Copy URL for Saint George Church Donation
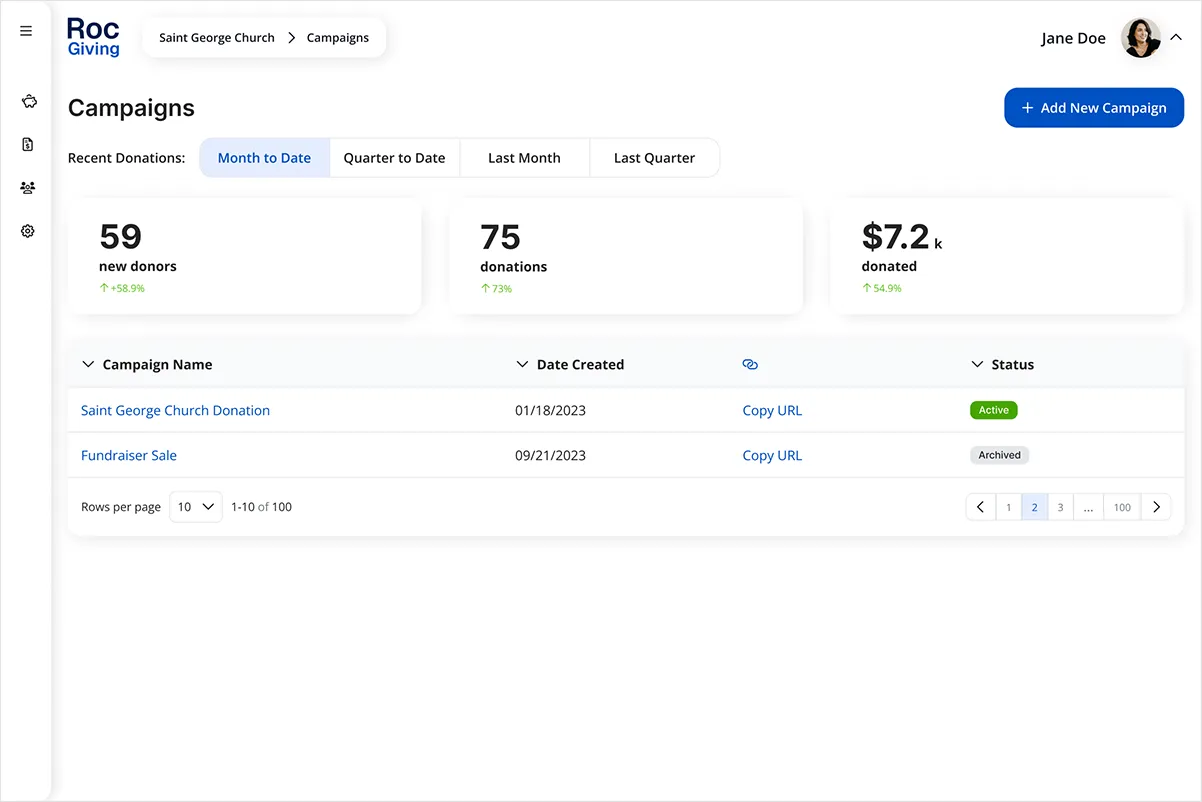Image resolution: width=1202 pixels, height=802 pixels. click(x=772, y=410)
